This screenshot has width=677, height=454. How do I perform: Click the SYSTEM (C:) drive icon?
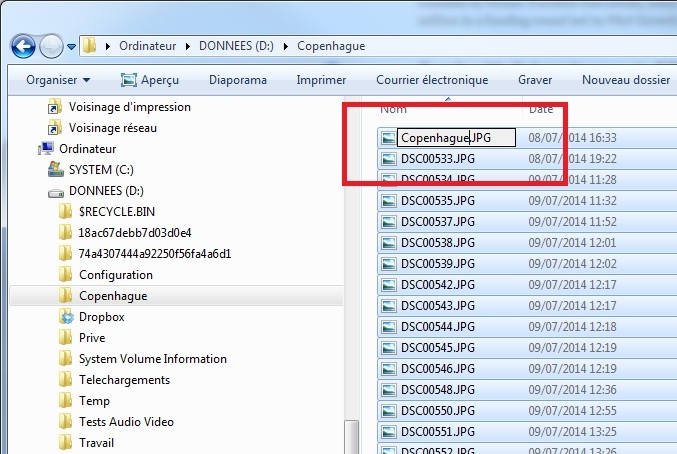pos(56,170)
